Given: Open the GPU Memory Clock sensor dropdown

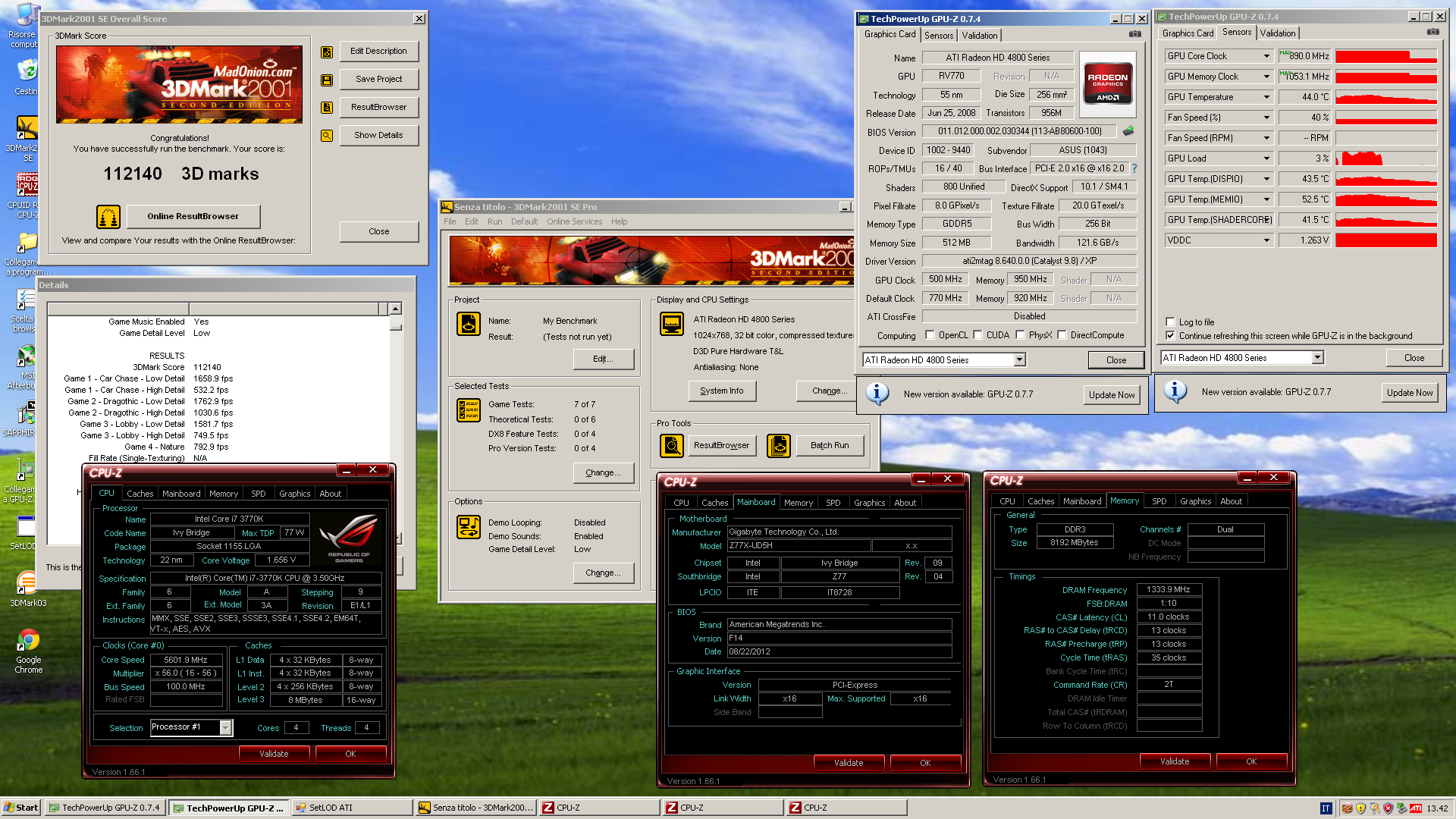Looking at the screenshot, I should 1266,77.
